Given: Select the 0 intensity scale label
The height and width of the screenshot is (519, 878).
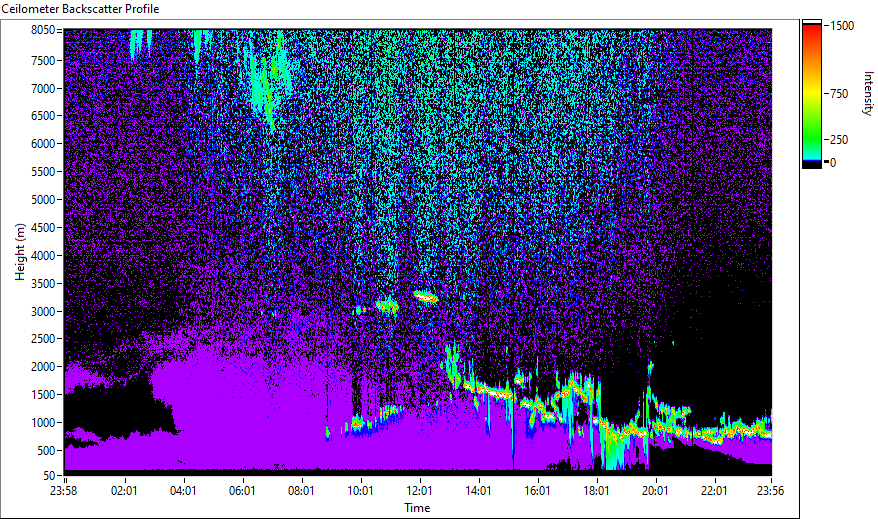Looking at the screenshot, I should tap(833, 163).
